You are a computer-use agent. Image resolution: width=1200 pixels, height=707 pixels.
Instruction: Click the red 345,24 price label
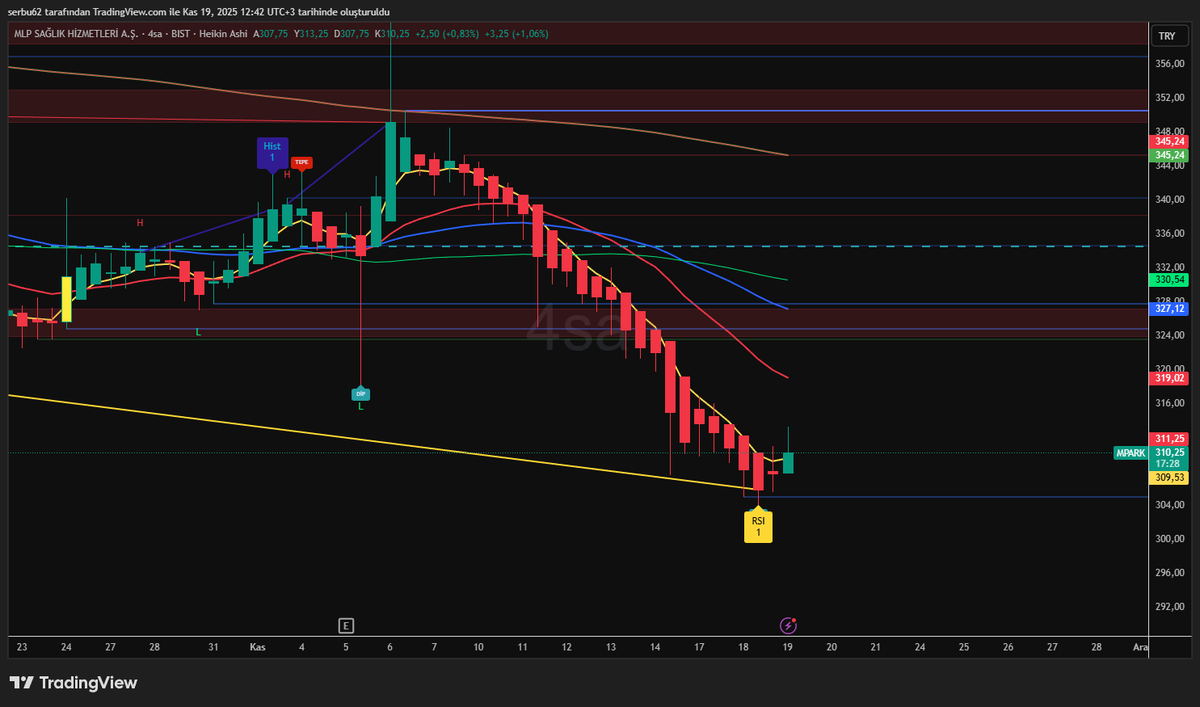pos(1170,143)
